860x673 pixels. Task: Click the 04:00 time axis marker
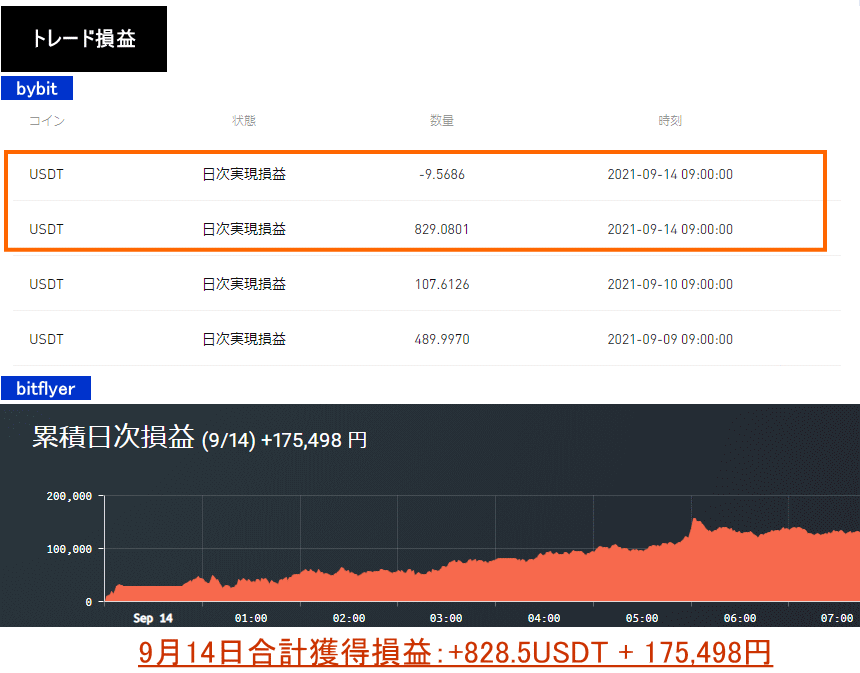pyautogui.click(x=544, y=618)
